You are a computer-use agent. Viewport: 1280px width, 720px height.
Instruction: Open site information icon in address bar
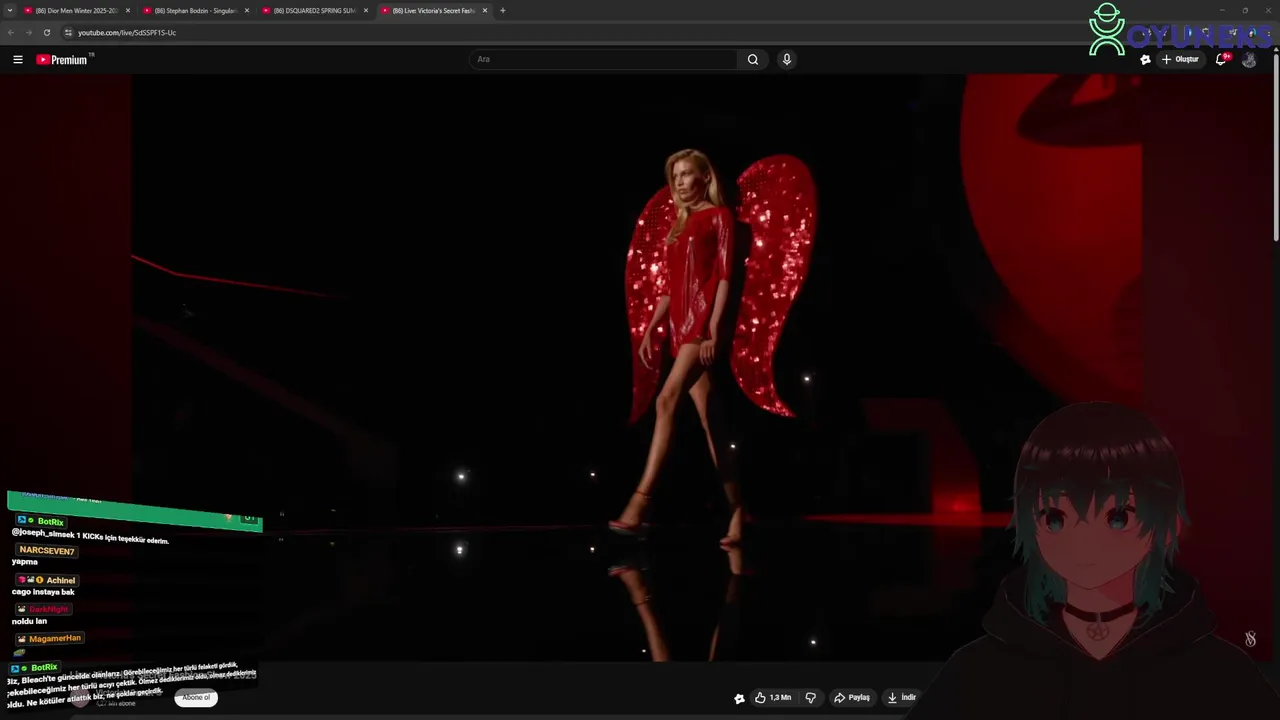[68, 33]
